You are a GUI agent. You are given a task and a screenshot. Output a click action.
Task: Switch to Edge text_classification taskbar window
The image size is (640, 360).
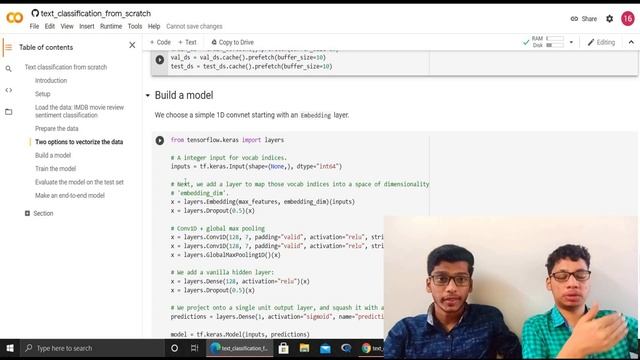coord(239,348)
